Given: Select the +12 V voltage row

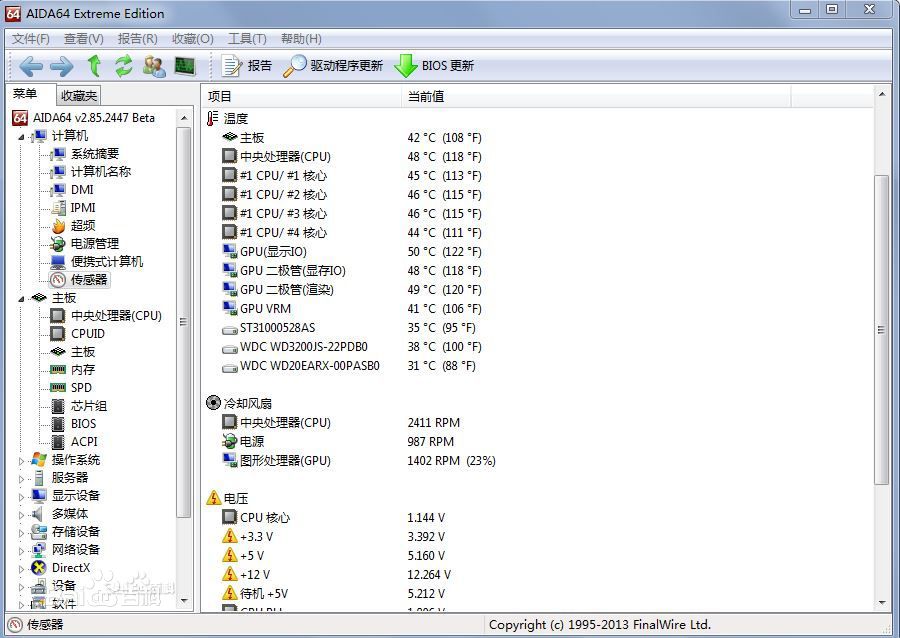Looking at the screenshot, I should (336, 574).
